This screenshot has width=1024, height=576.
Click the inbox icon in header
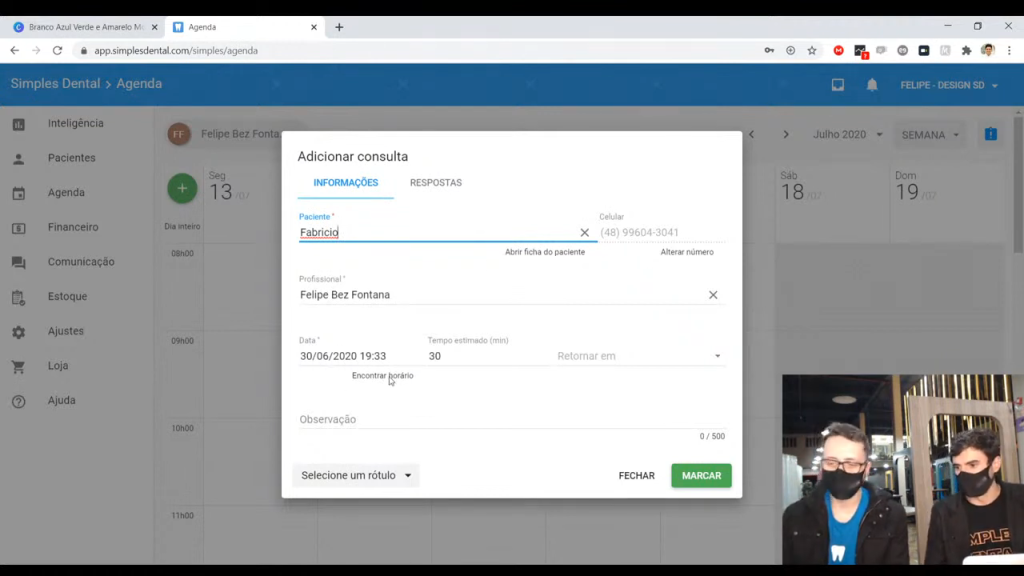coord(838,85)
